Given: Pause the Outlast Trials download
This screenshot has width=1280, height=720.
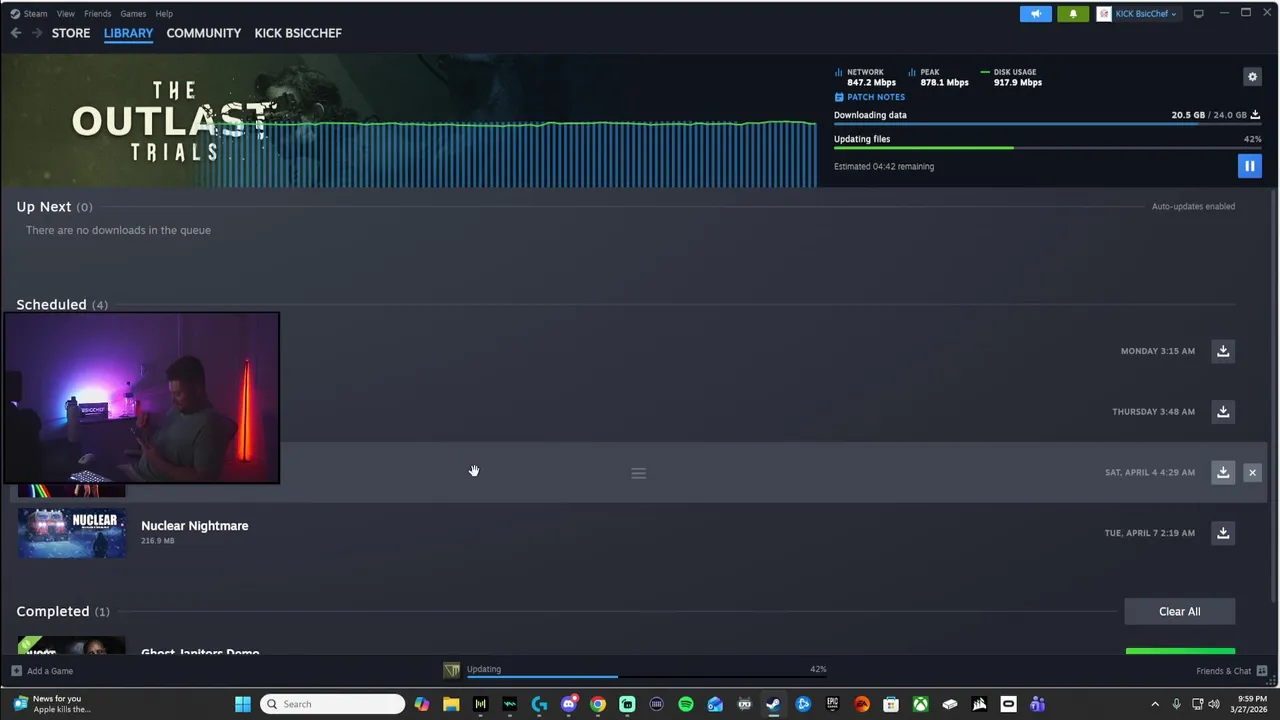Looking at the screenshot, I should 1249,166.
